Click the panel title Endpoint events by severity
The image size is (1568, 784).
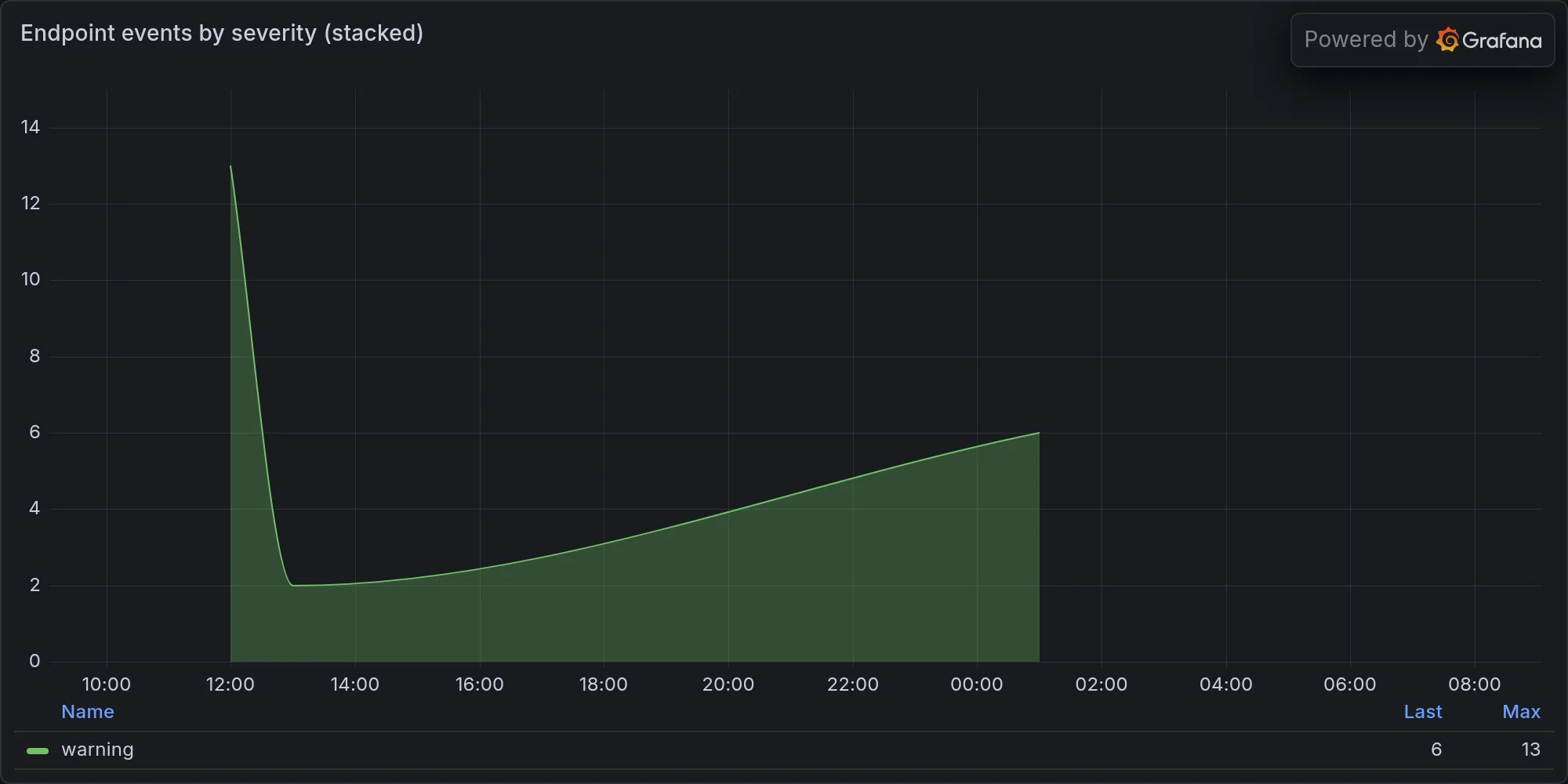pos(222,33)
